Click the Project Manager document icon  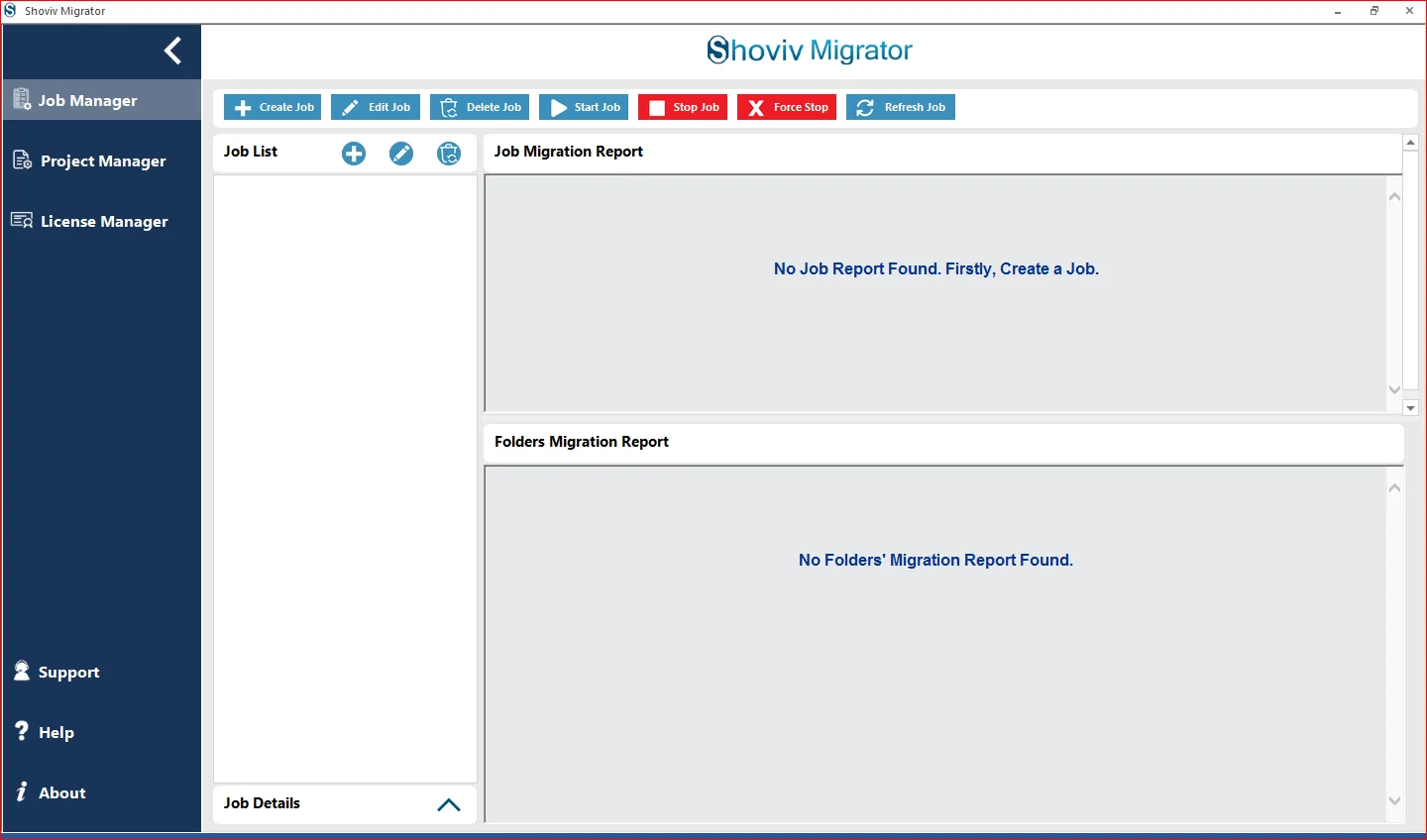coord(22,159)
